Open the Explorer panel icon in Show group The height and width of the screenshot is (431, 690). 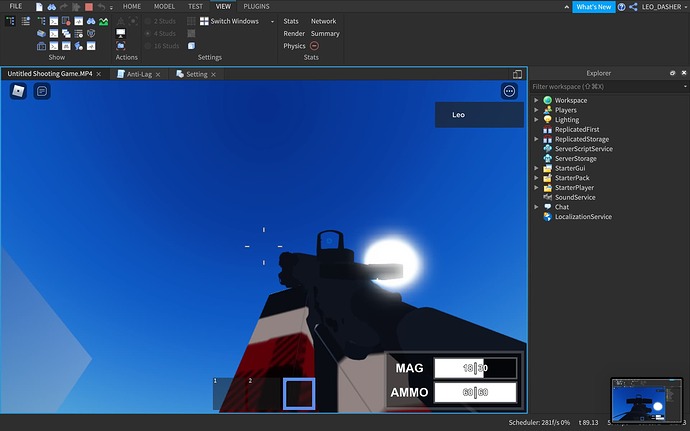11,21
